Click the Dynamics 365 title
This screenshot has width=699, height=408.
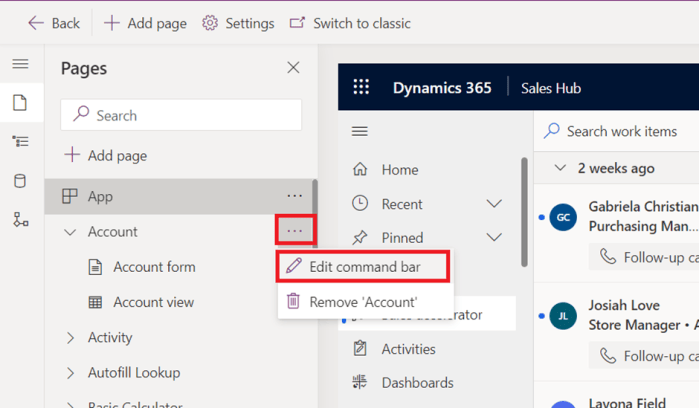(442, 88)
